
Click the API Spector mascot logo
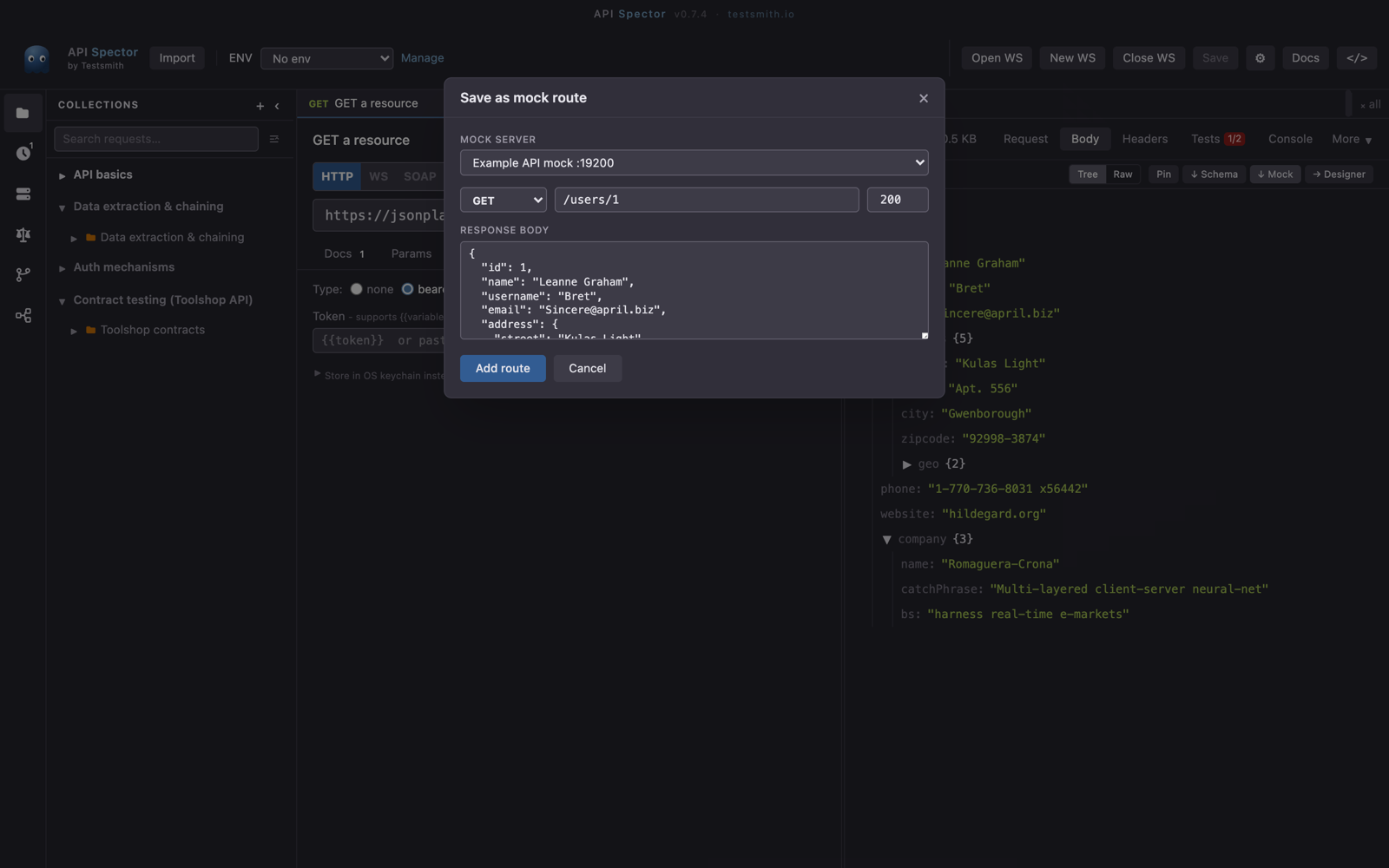36,58
